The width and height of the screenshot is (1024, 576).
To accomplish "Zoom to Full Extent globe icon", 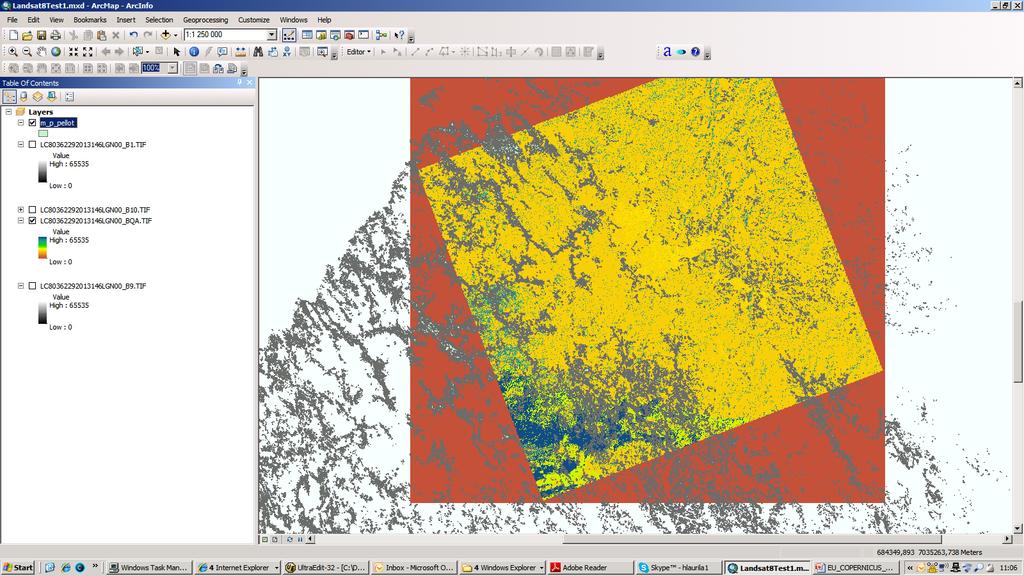I will [56, 52].
